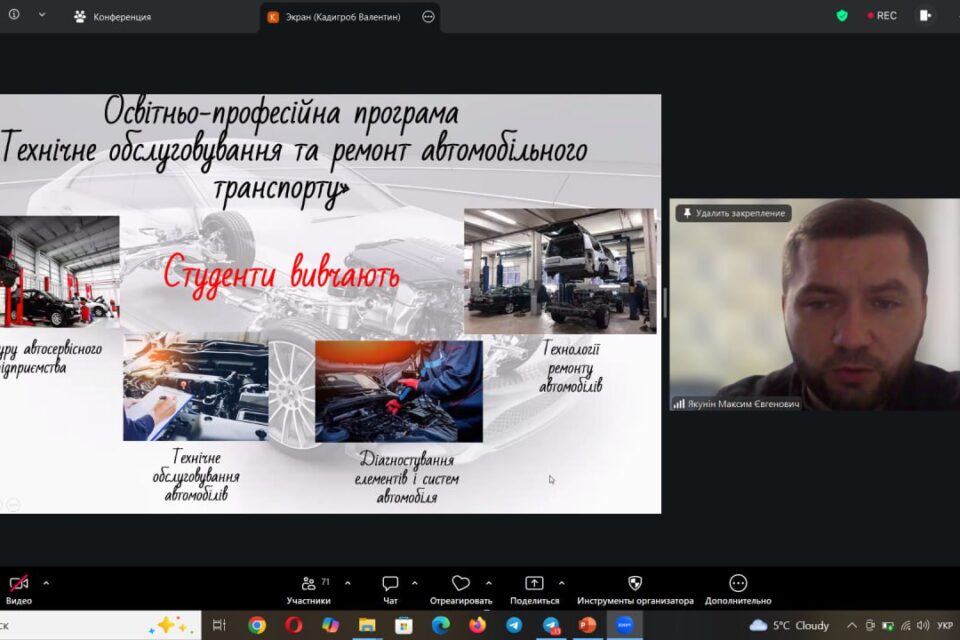Open the more options circle on the screen-share tab
The height and width of the screenshot is (640, 960).
pyautogui.click(x=428, y=17)
